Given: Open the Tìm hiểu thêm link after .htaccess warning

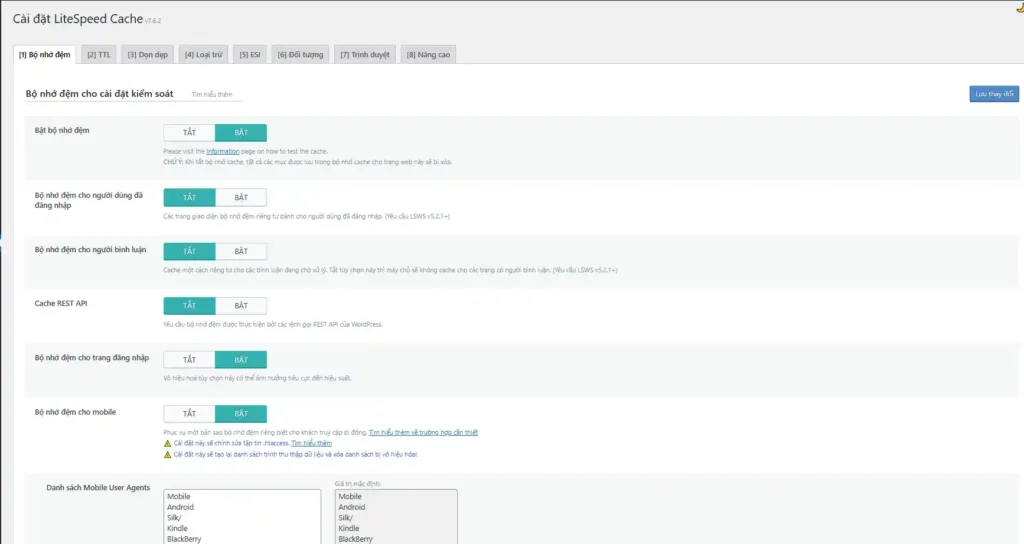Looking at the screenshot, I should pyautogui.click(x=312, y=443).
